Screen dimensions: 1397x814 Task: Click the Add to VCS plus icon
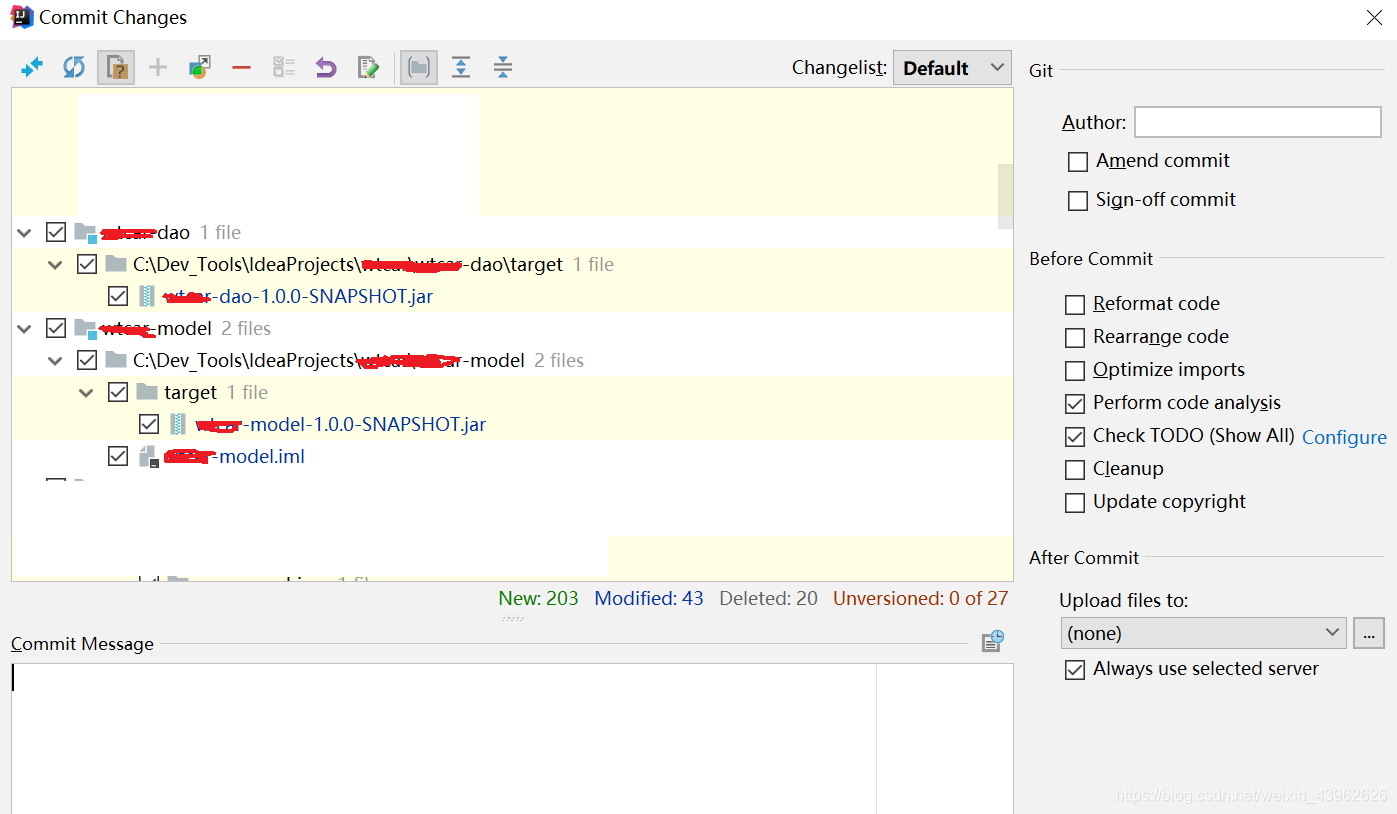(158, 67)
